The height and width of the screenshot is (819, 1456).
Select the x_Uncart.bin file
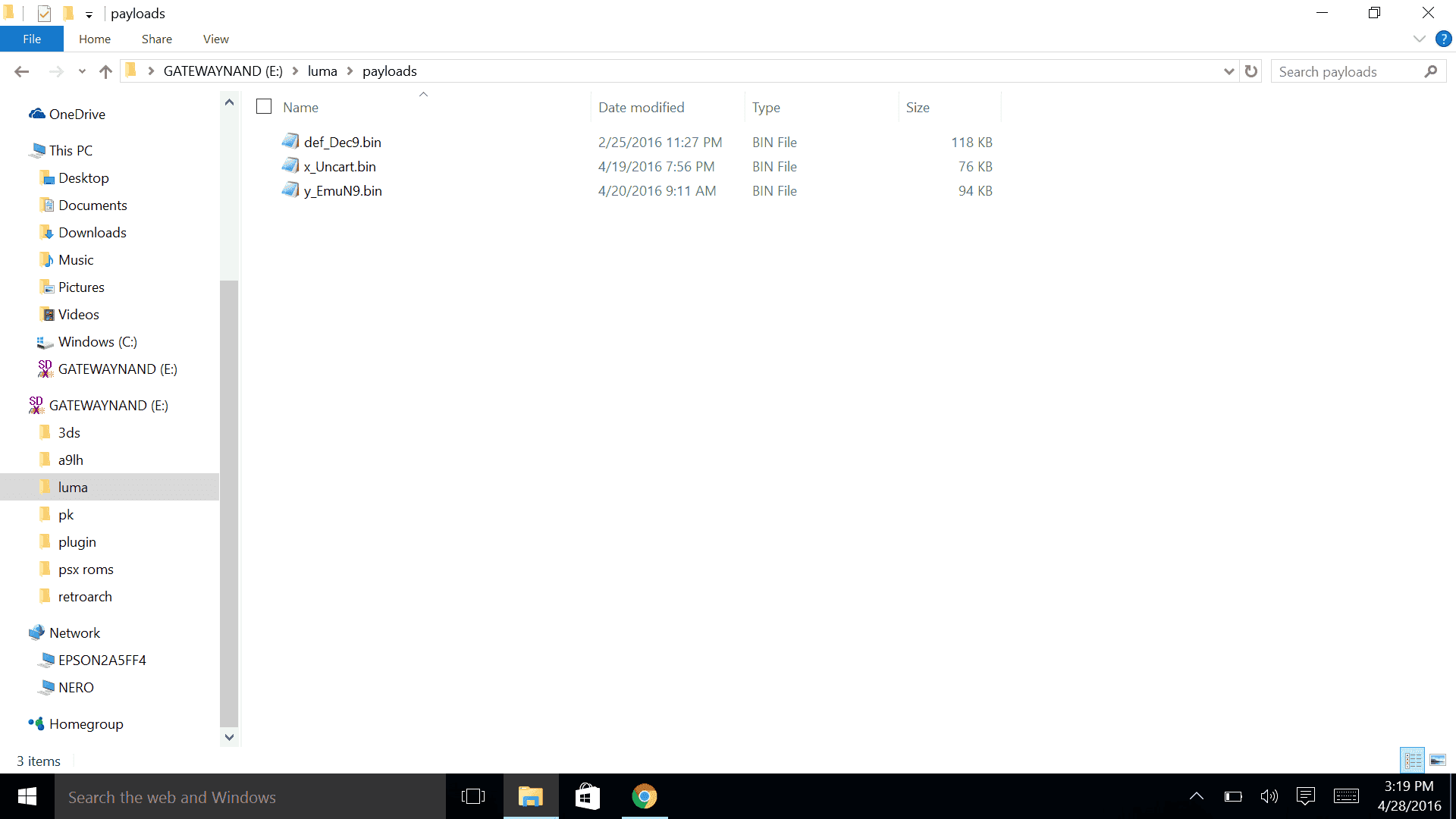340,167
